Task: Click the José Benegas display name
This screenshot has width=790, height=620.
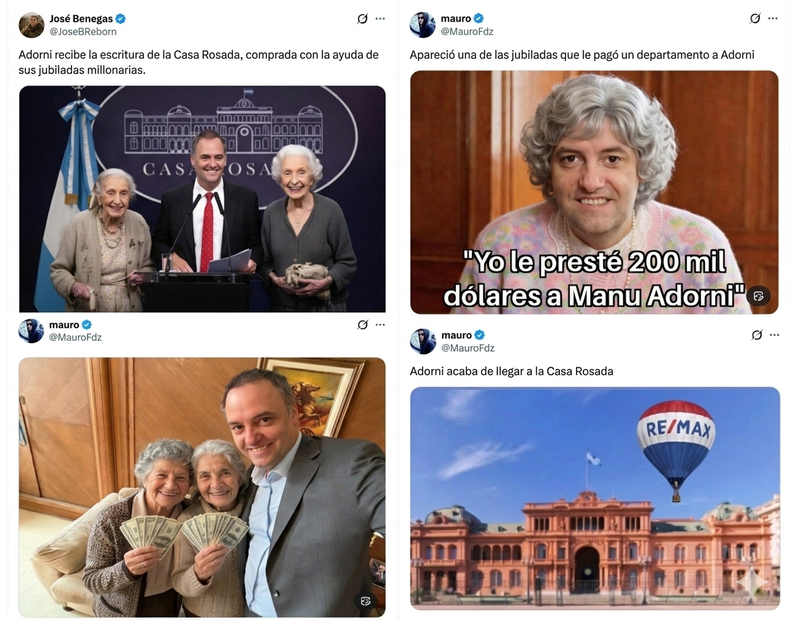Action: [81, 19]
